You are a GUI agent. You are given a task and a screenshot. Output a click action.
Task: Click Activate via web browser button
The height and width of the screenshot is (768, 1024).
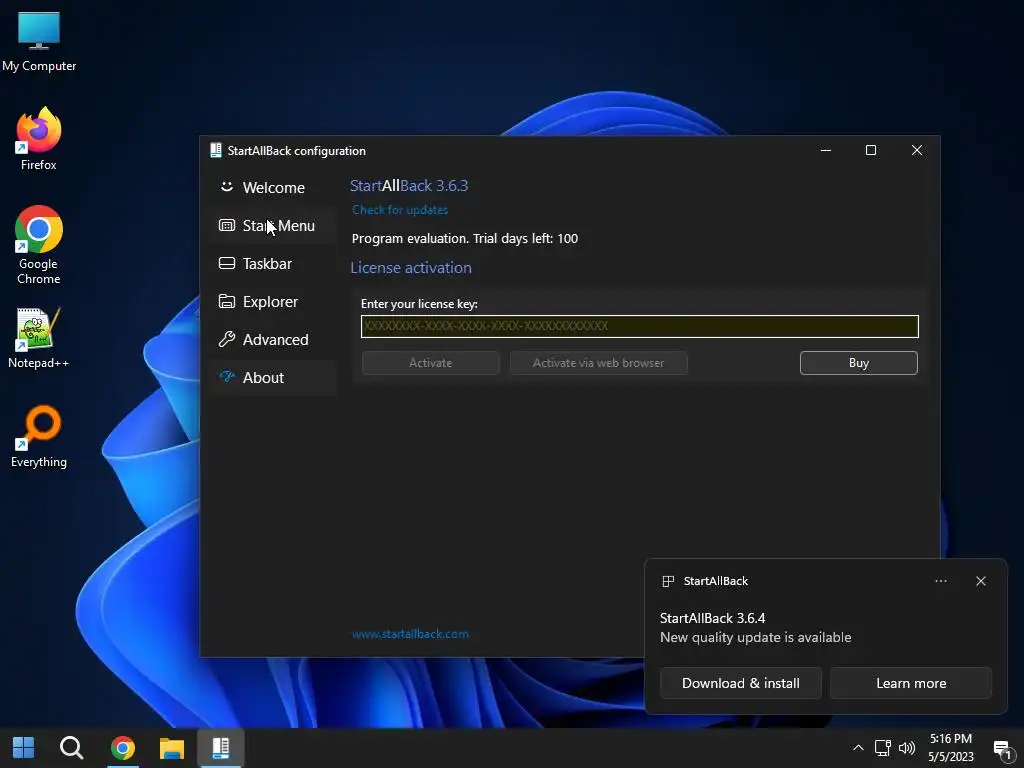coord(598,363)
